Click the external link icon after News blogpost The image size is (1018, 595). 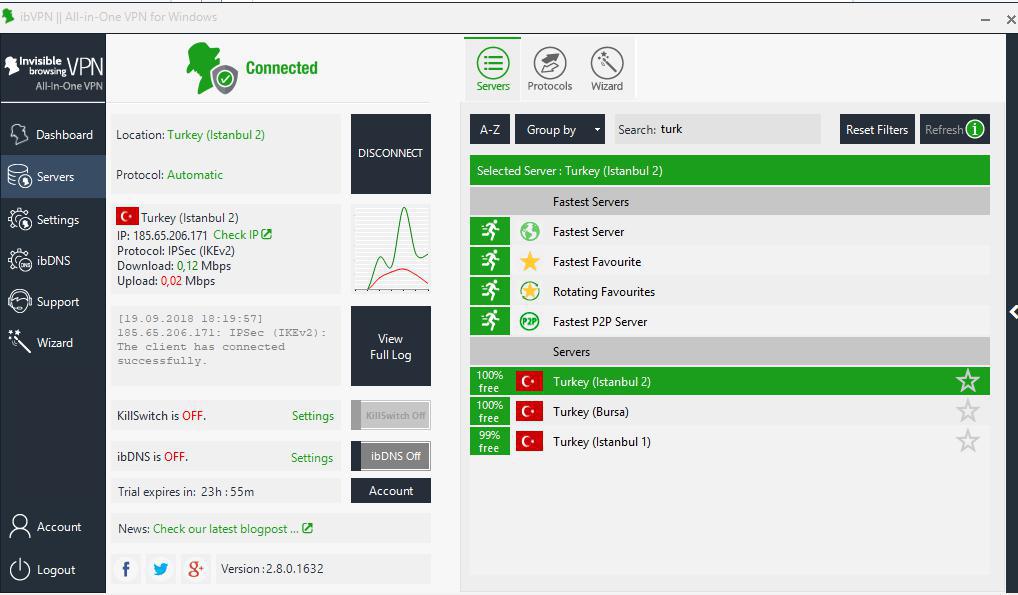[307, 528]
